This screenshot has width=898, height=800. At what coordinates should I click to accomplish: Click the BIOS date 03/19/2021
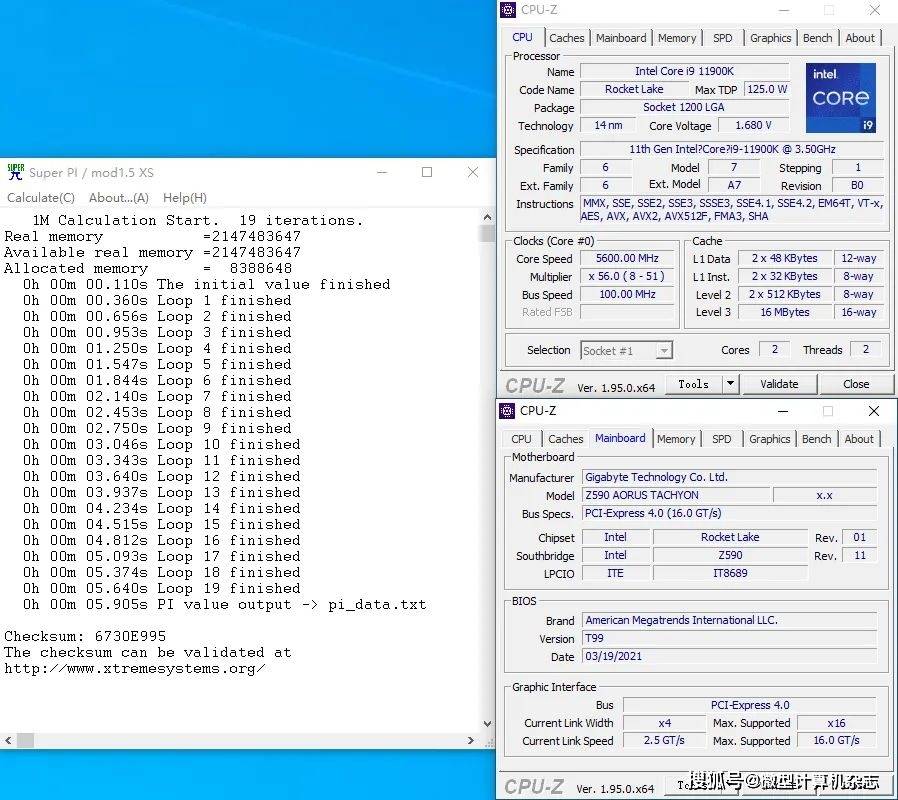click(x=729, y=656)
